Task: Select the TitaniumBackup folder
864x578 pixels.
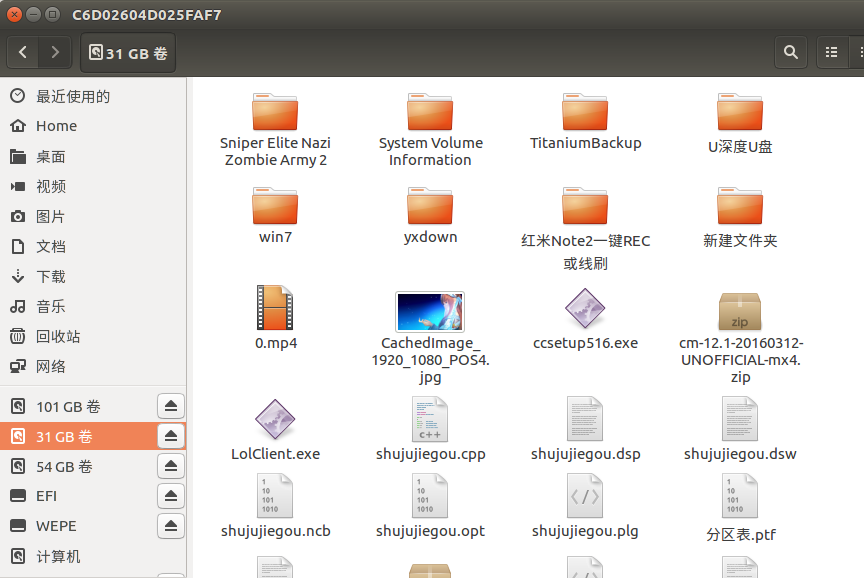Action: click(585, 122)
